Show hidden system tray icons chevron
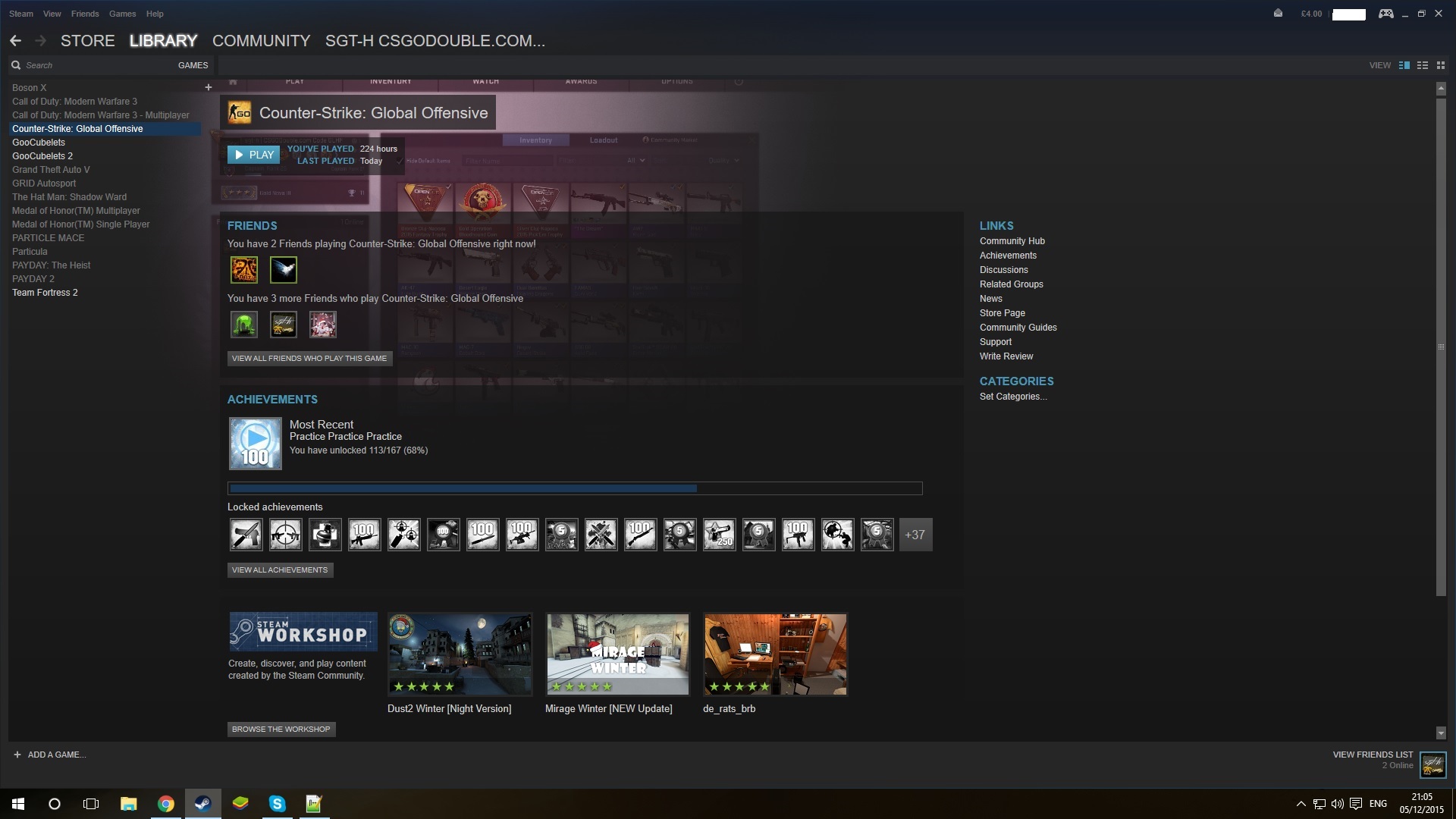This screenshot has height=819, width=1456. pyautogui.click(x=1301, y=804)
